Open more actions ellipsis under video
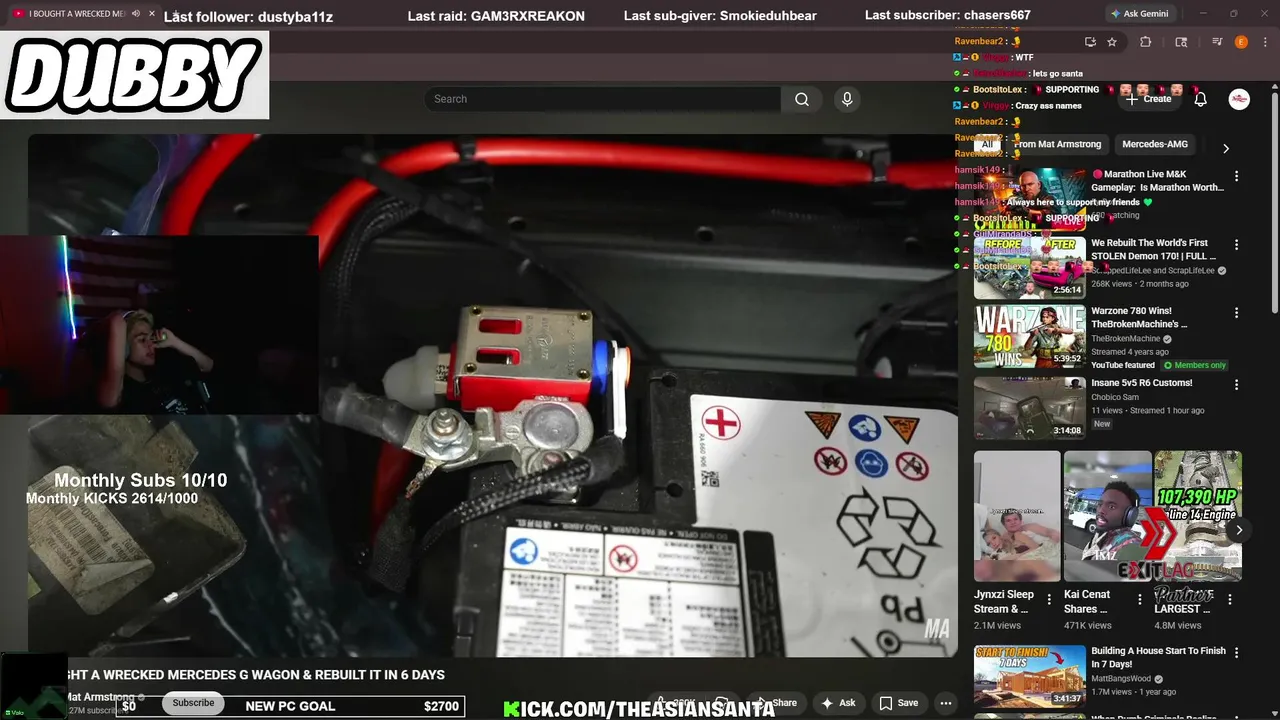The width and height of the screenshot is (1280, 720). coord(945,703)
